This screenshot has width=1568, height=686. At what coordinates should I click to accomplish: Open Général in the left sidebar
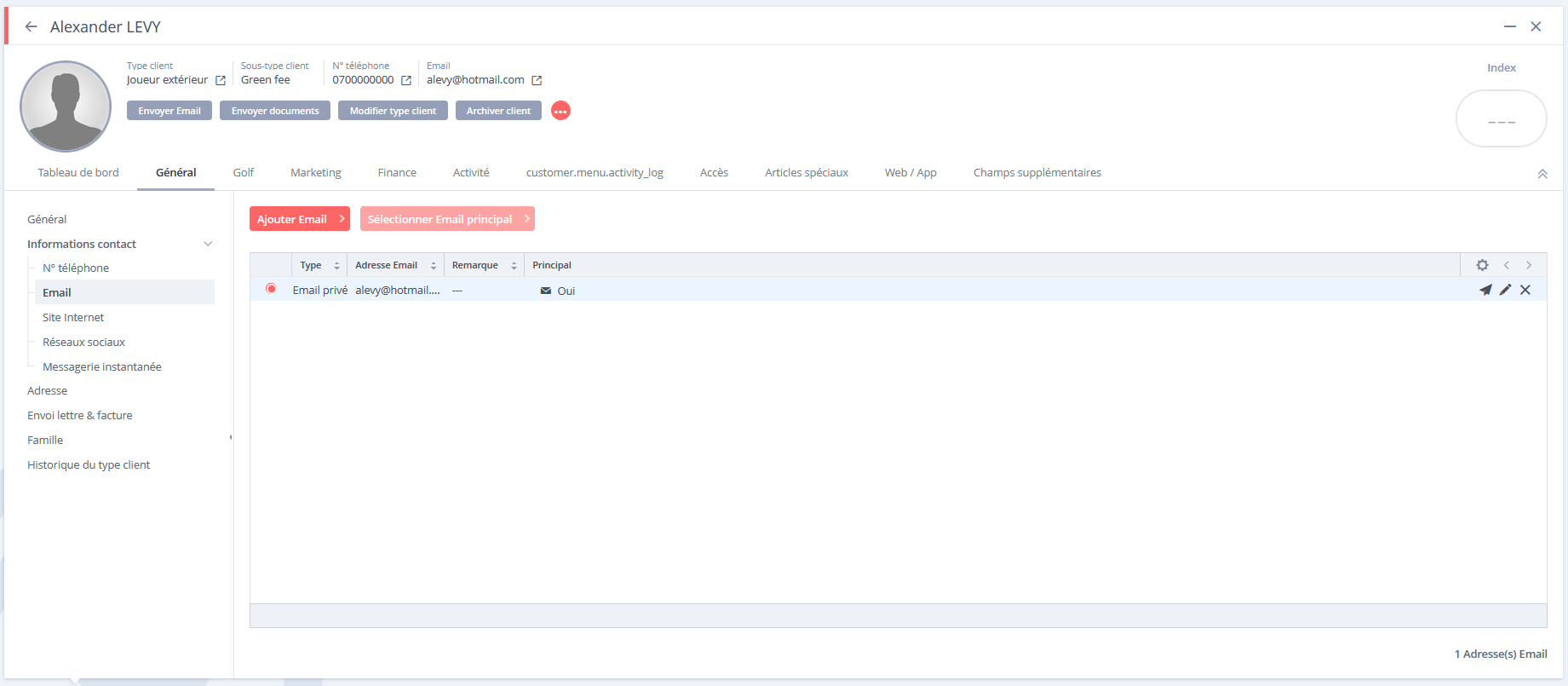(x=47, y=219)
